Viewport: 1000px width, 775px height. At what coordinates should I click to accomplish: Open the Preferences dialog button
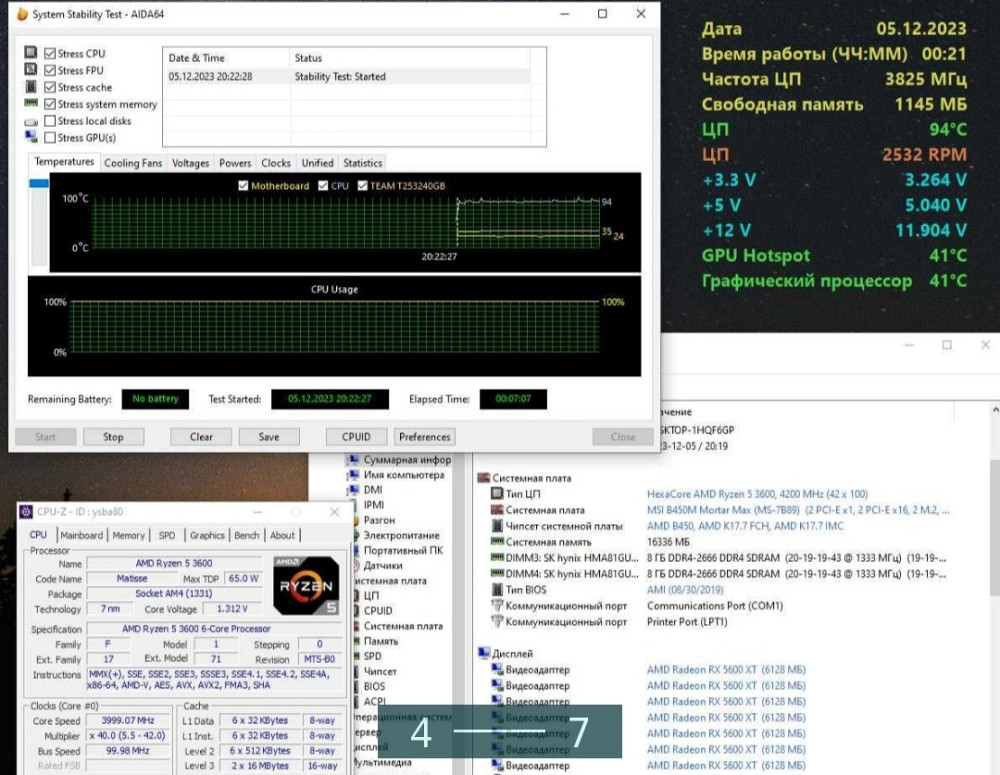pos(424,437)
